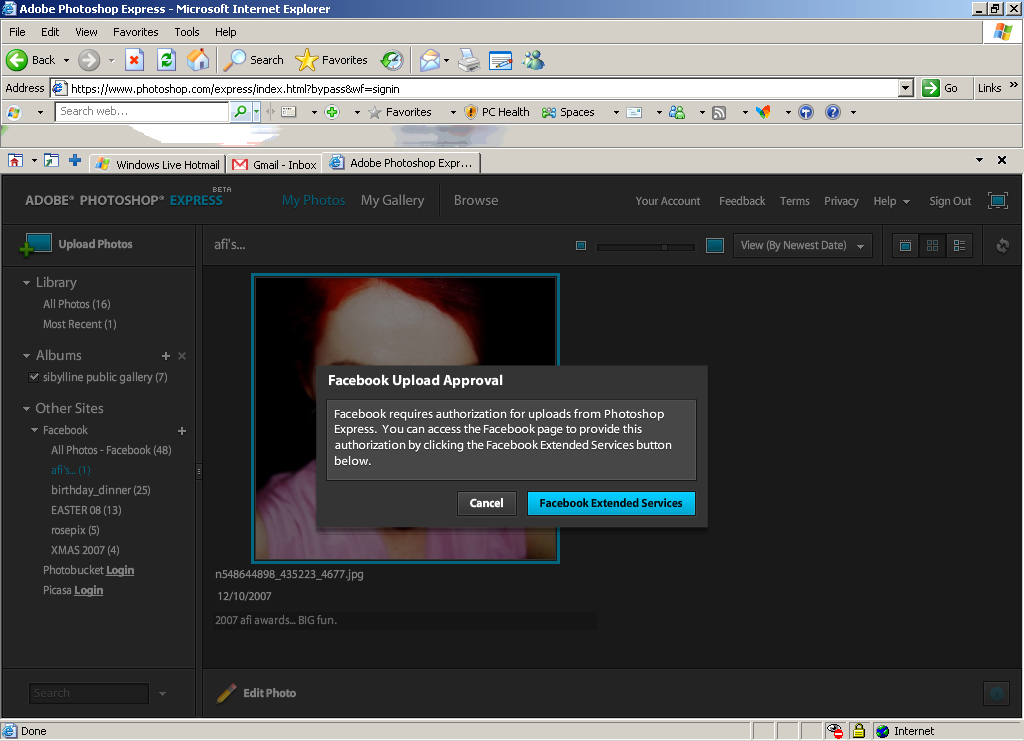The image size is (1024, 741).
Task: Switch to single photo view mode
Action: (x=905, y=245)
